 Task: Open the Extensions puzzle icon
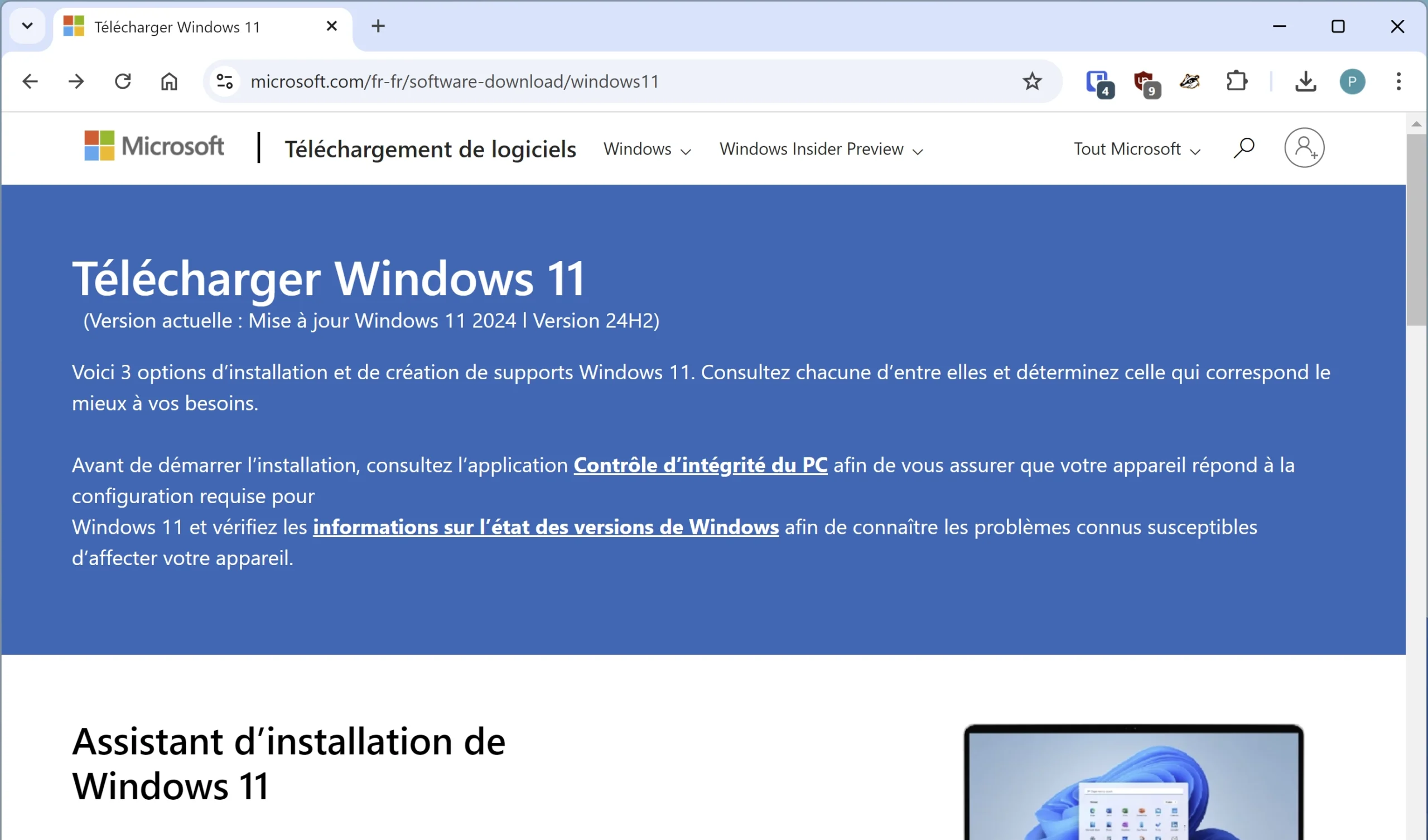(x=1237, y=81)
